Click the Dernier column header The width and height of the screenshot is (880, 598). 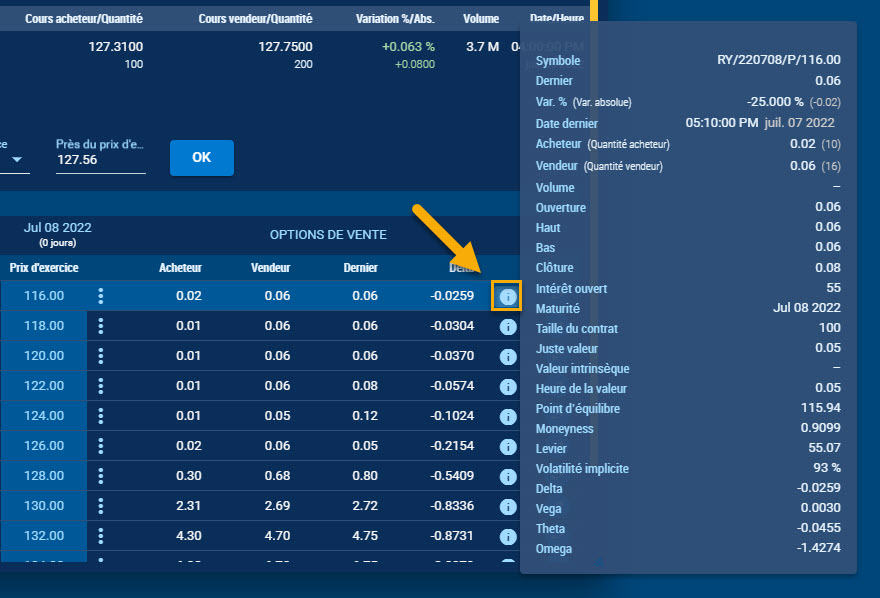click(360, 268)
